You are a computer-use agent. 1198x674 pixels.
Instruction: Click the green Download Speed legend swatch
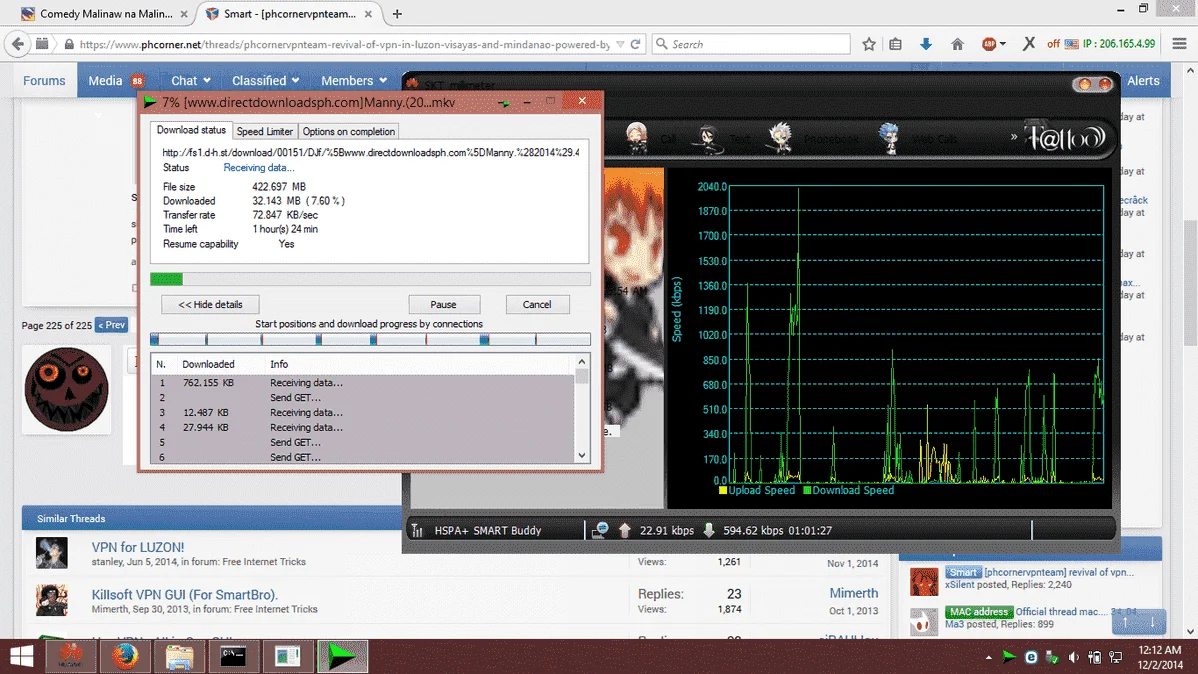coord(807,491)
